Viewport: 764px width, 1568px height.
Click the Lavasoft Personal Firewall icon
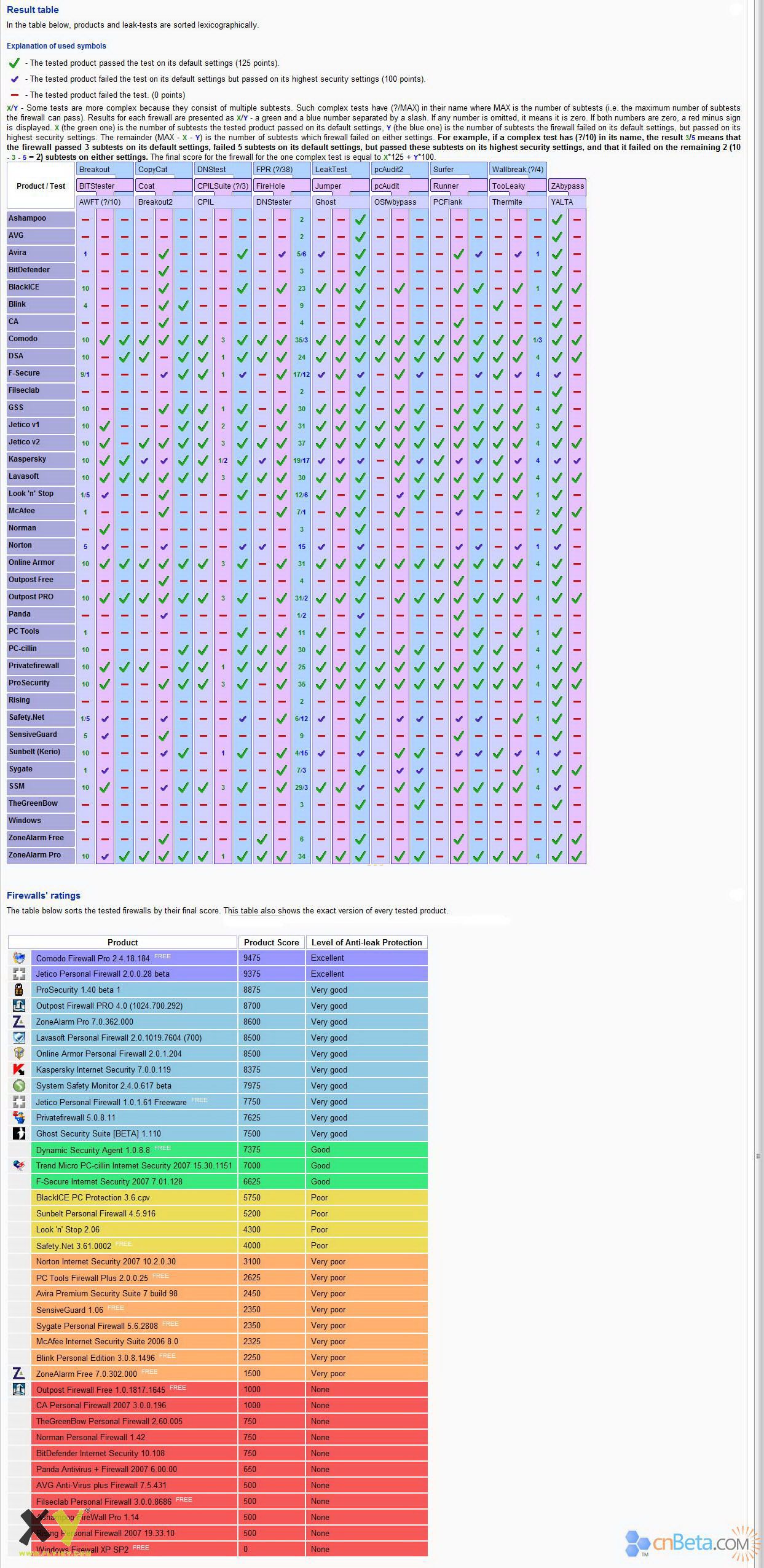19,1038
